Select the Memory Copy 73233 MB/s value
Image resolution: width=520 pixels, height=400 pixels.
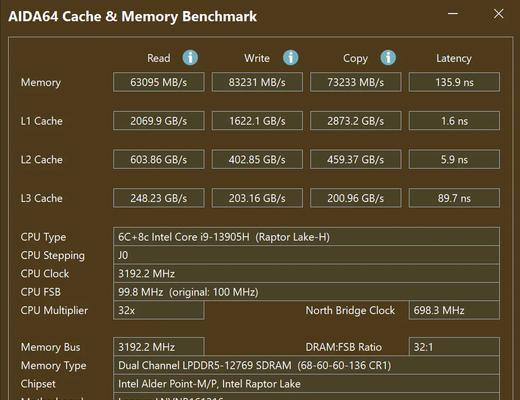(356, 82)
